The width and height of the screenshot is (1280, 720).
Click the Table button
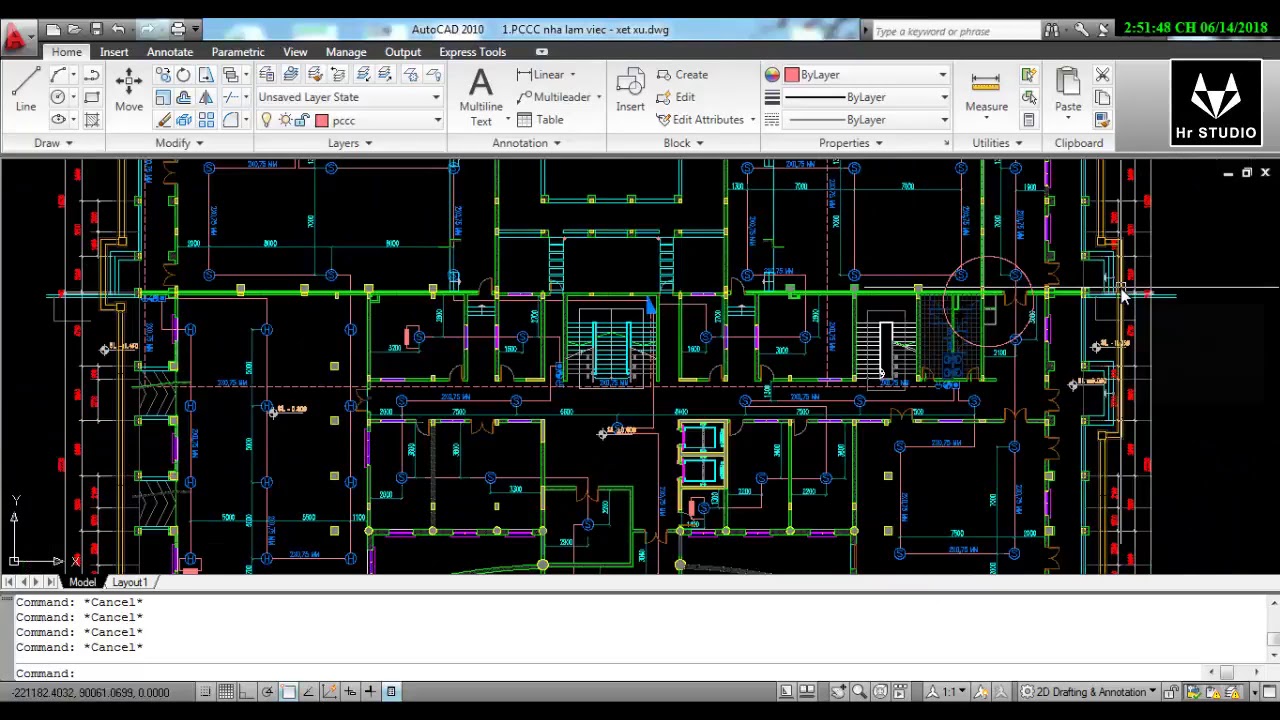(x=540, y=119)
